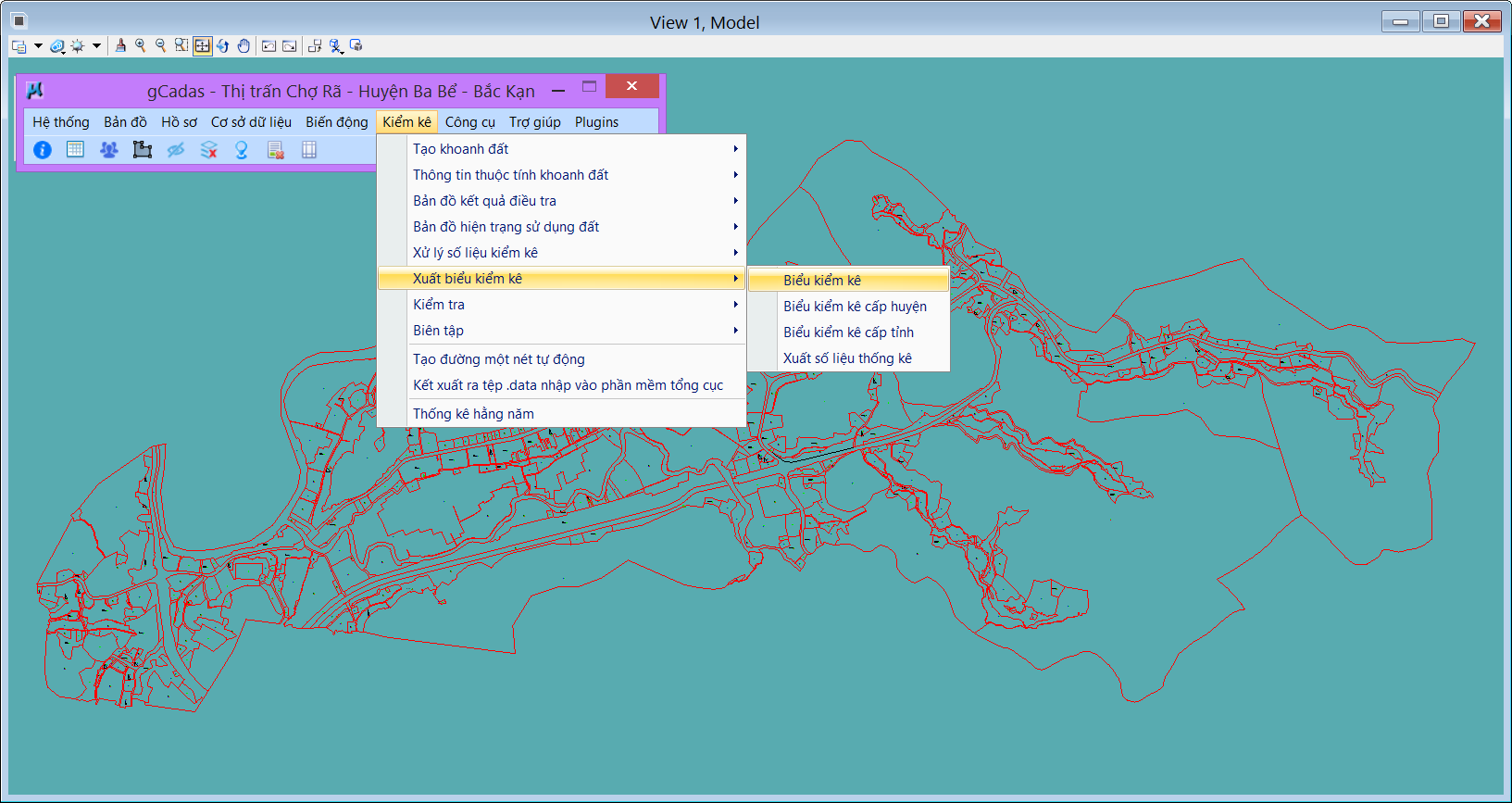Open dropdown arrow beside the brightness sun icon
1512x803 pixels.
(96, 45)
